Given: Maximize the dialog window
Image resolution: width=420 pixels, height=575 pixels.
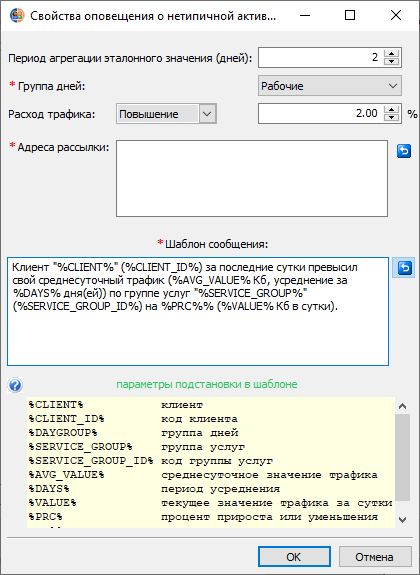Looking at the screenshot, I should [350, 15].
